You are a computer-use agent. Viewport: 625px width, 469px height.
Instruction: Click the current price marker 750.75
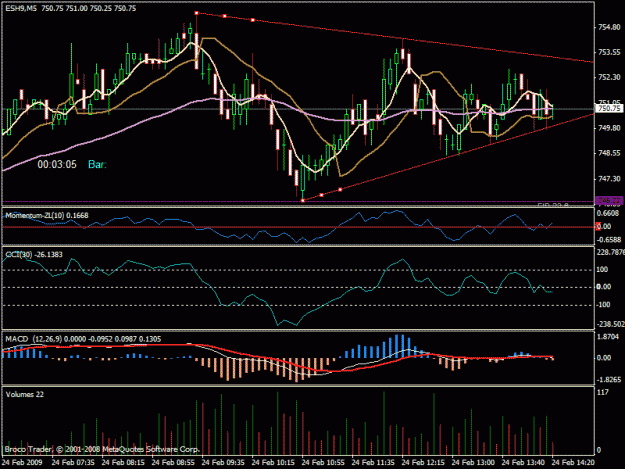(609, 108)
